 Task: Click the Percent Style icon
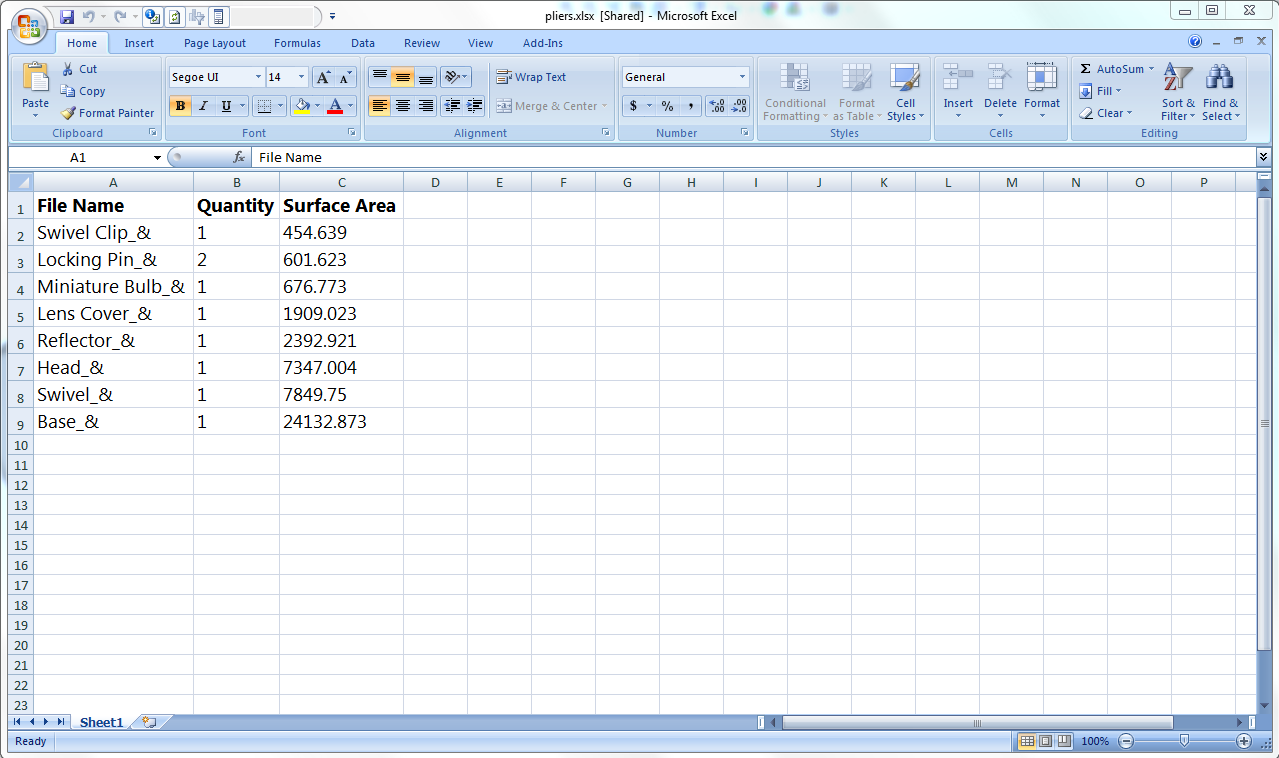tap(667, 106)
